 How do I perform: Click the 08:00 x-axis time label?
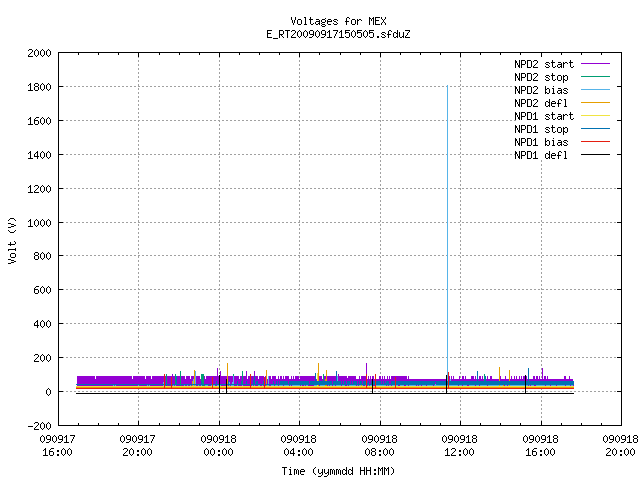379,452
